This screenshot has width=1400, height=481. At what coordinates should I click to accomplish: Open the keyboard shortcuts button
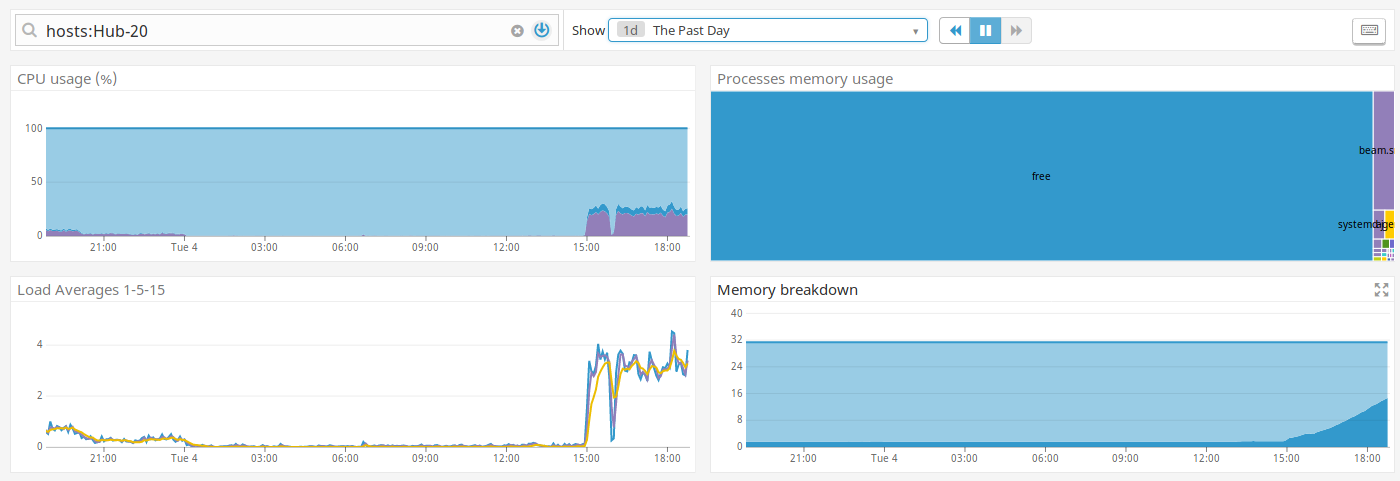[x=1368, y=31]
